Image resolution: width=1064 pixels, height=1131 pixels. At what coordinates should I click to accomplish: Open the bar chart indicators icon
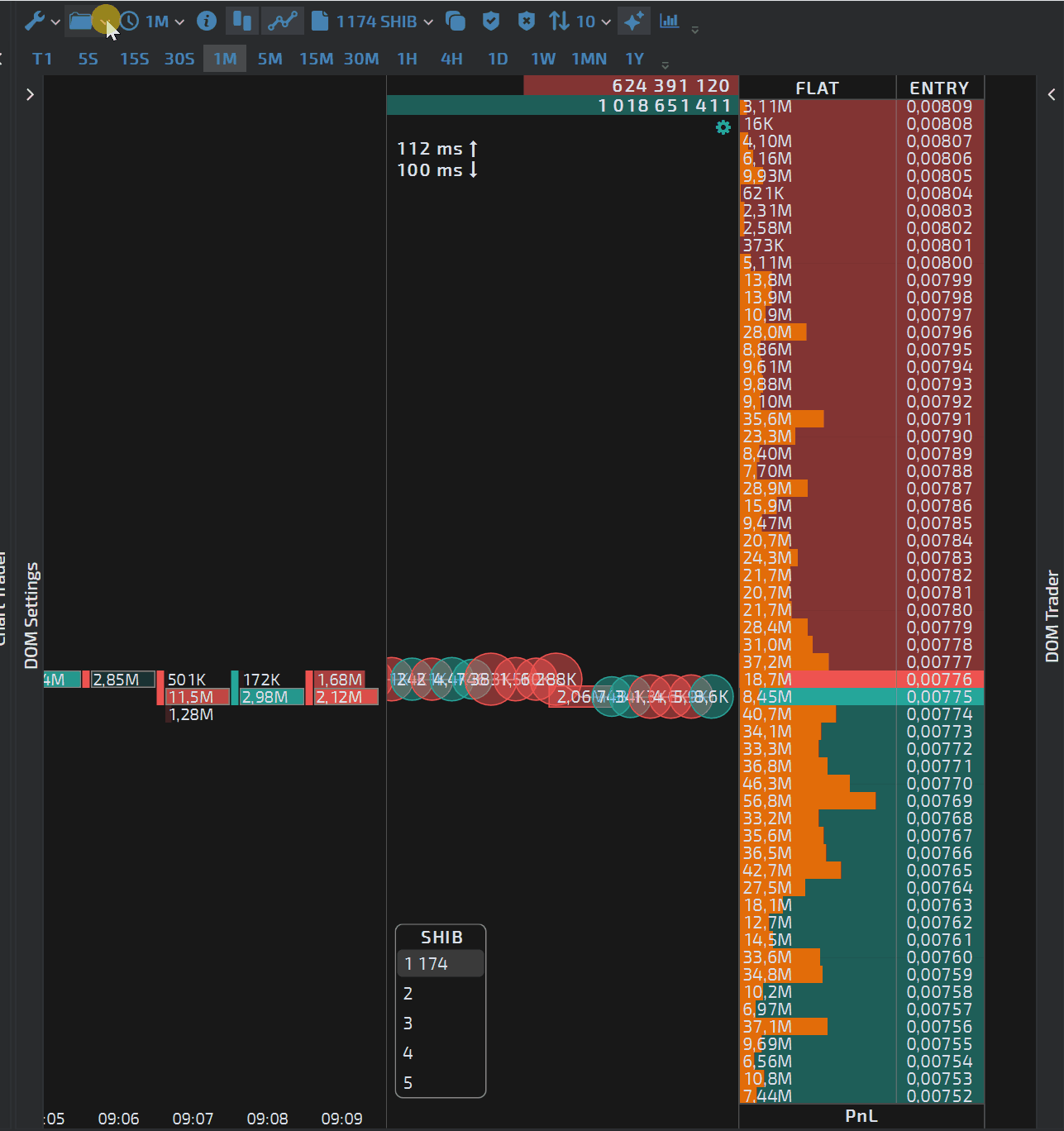(670, 21)
